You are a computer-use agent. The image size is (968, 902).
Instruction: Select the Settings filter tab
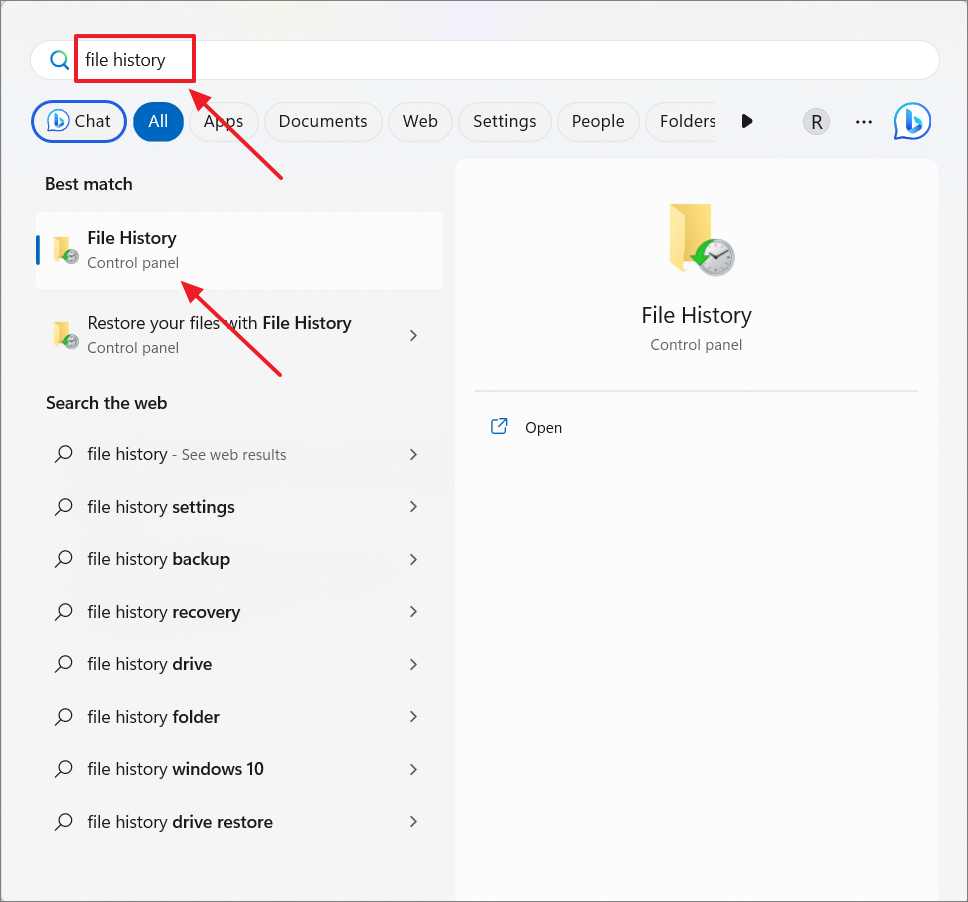pyautogui.click(x=504, y=122)
